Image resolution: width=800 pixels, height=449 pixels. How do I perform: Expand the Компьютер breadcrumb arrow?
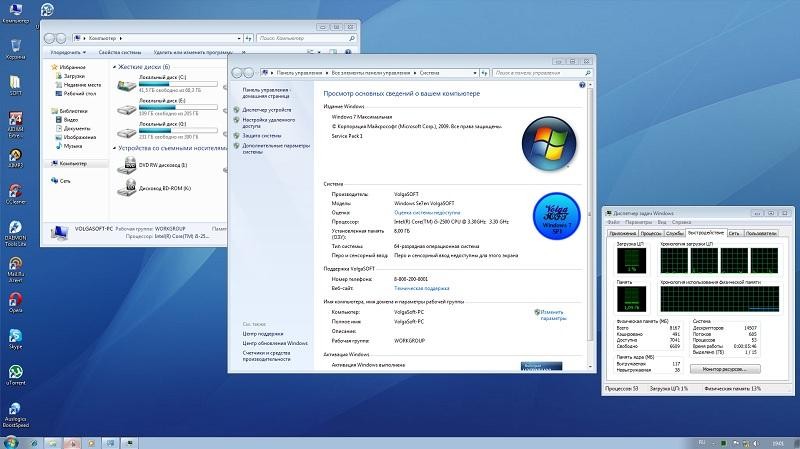(x=121, y=38)
